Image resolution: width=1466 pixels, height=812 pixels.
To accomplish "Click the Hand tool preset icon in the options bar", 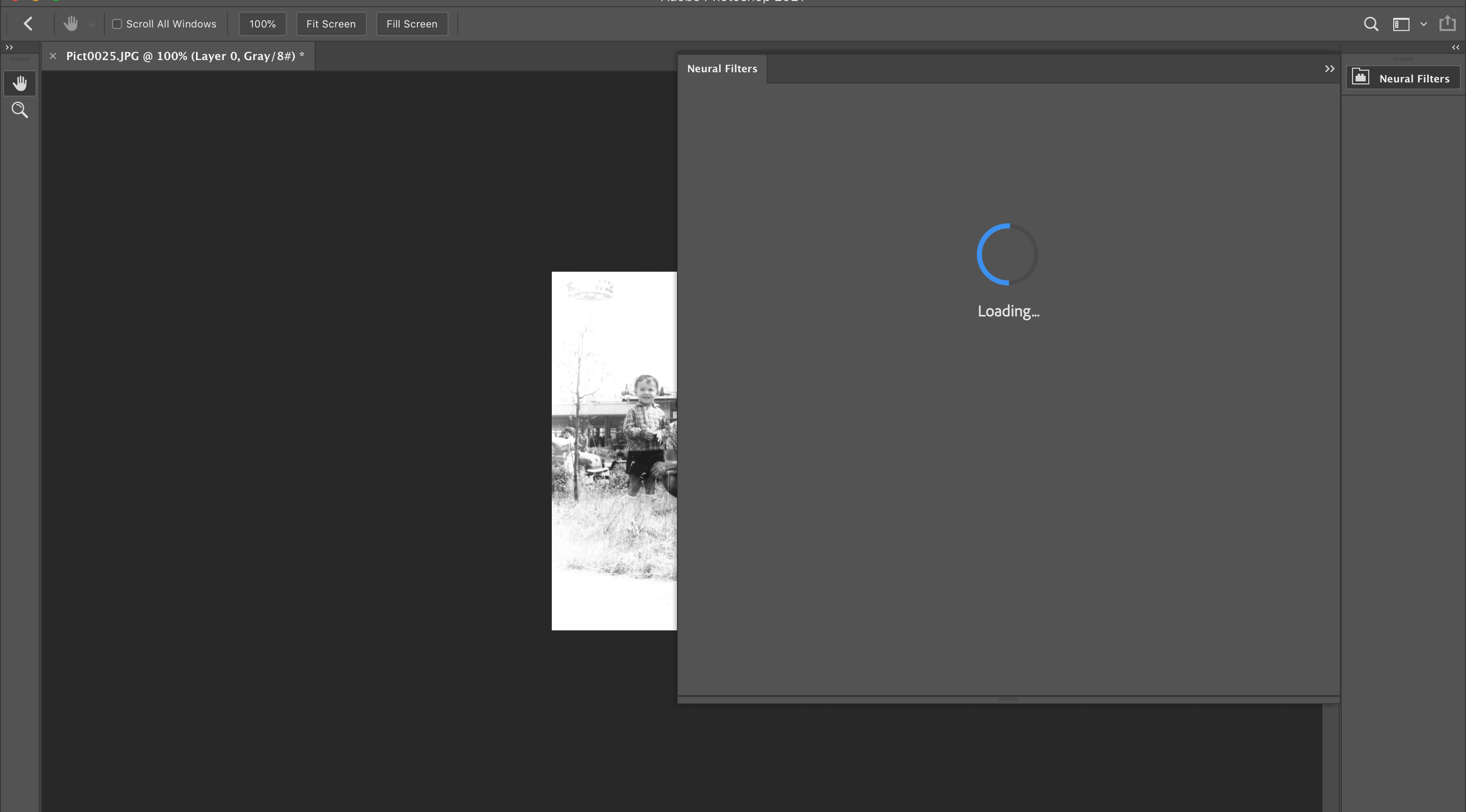I will [71, 24].
